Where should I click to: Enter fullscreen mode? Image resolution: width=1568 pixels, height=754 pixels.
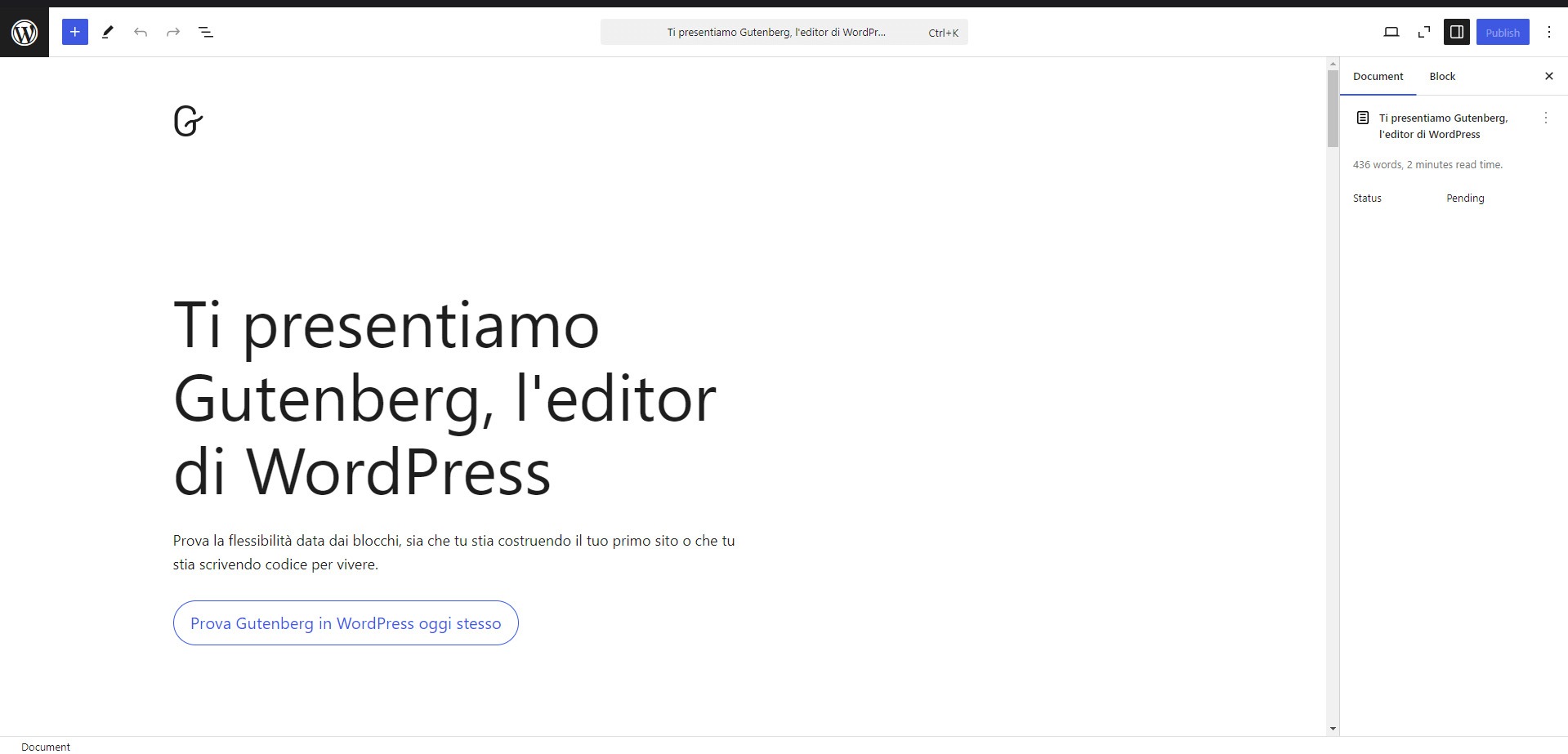(x=1424, y=32)
